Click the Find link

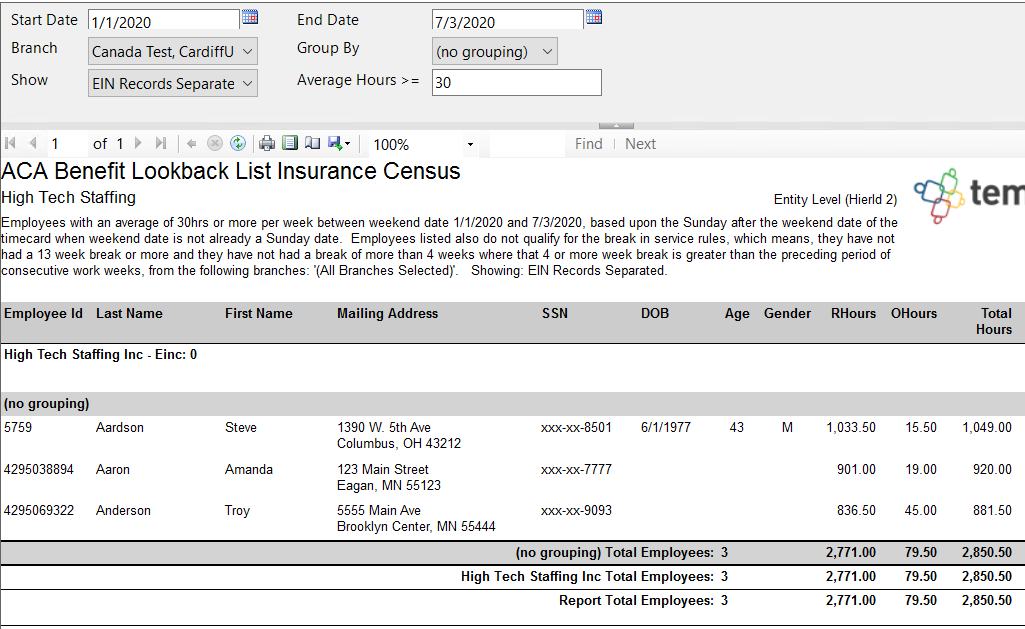(x=588, y=144)
